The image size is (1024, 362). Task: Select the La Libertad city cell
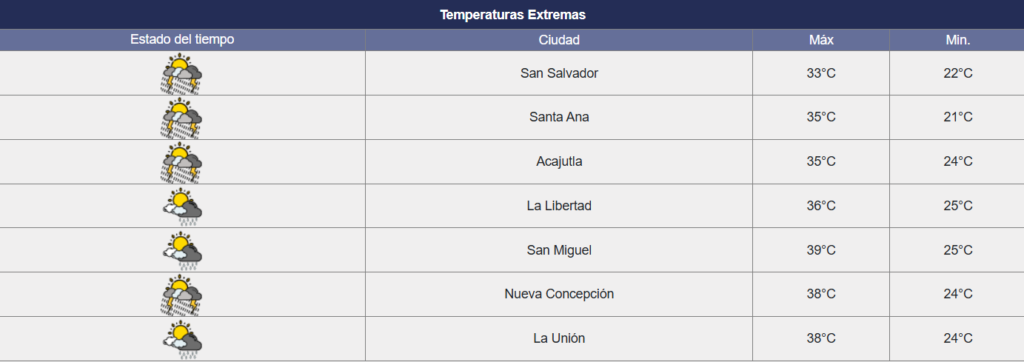pyautogui.click(x=559, y=206)
